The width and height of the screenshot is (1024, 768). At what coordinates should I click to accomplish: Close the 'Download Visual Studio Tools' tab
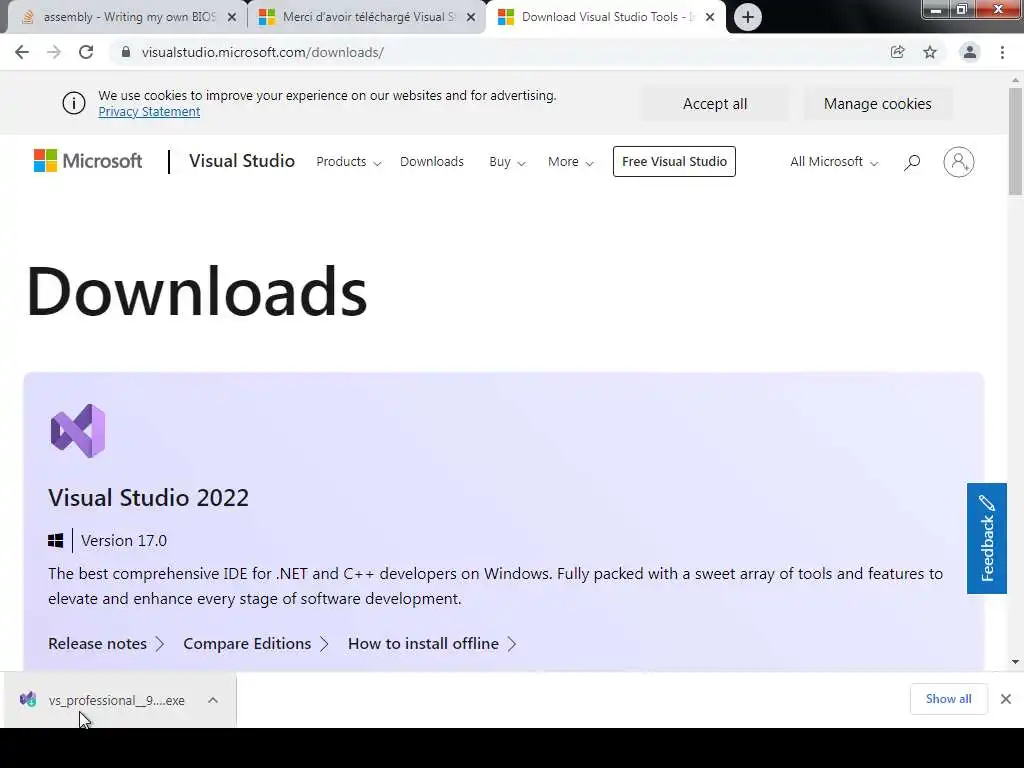click(x=710, y=18)
